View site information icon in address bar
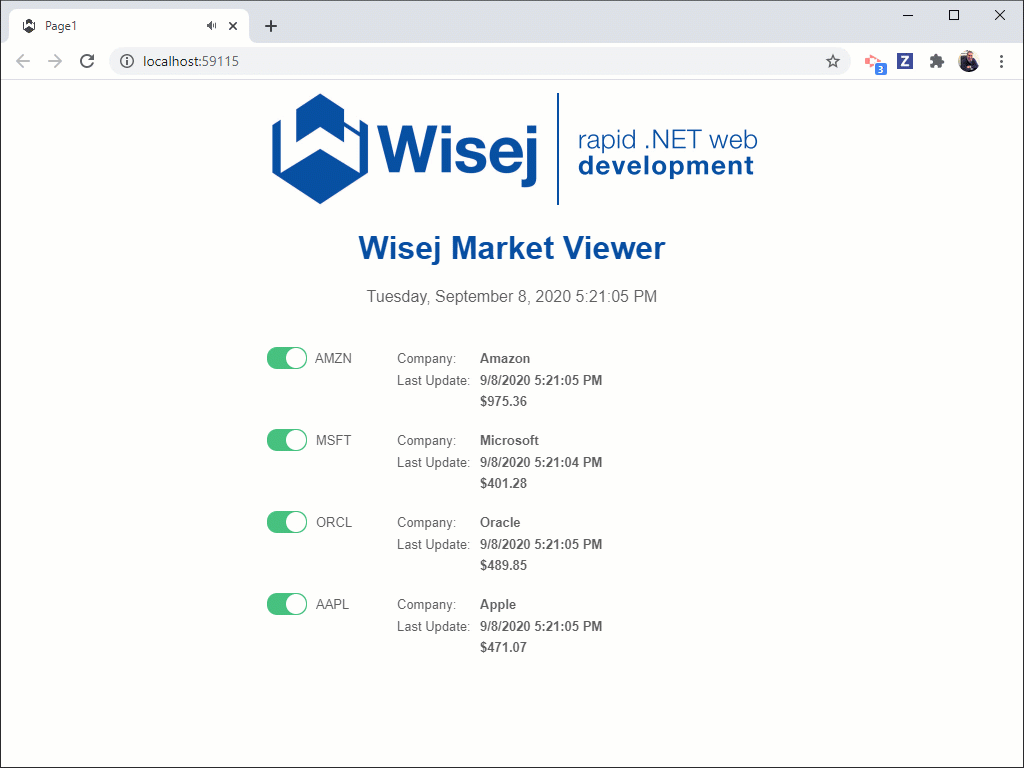This screenshot has height=768, width=1024. [127, 61]
